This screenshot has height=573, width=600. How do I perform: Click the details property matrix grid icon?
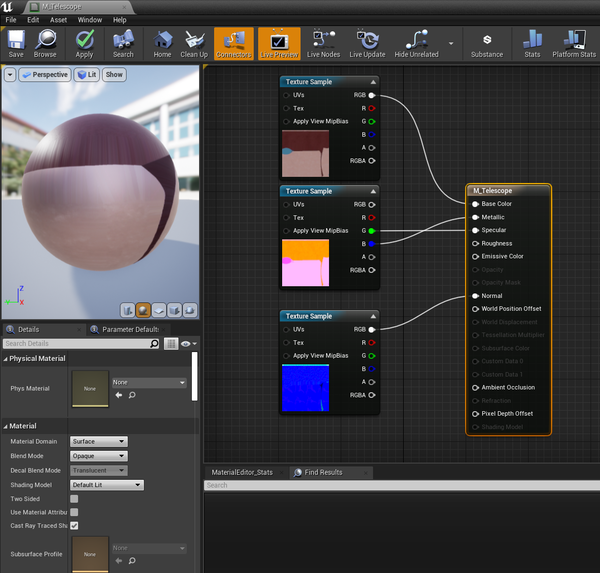171,344
